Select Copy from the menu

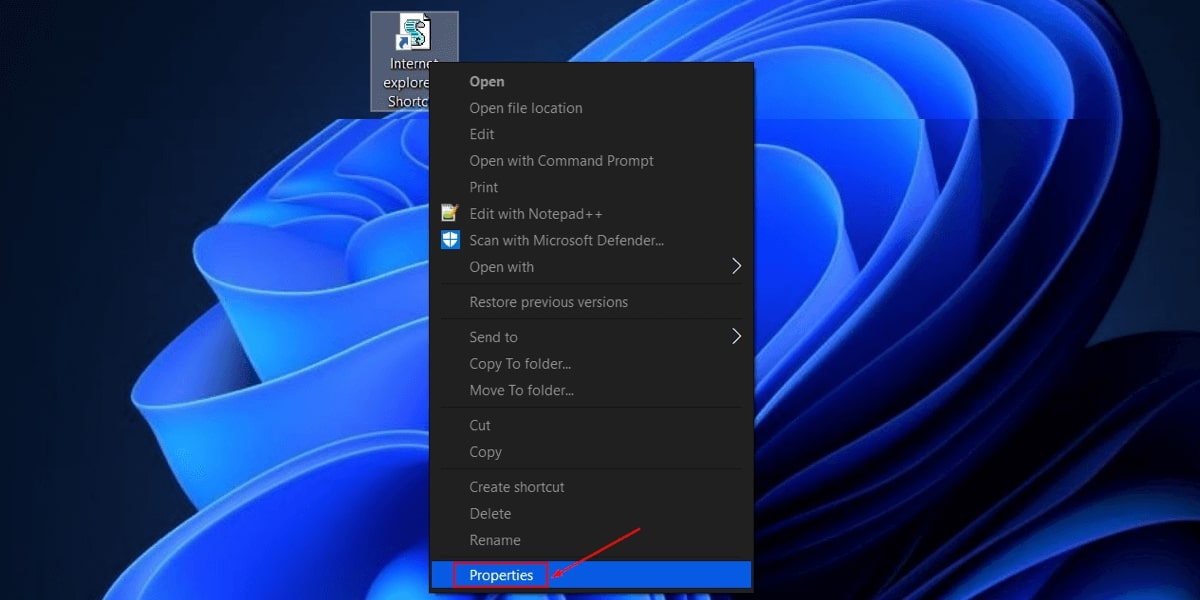[485, 452]
